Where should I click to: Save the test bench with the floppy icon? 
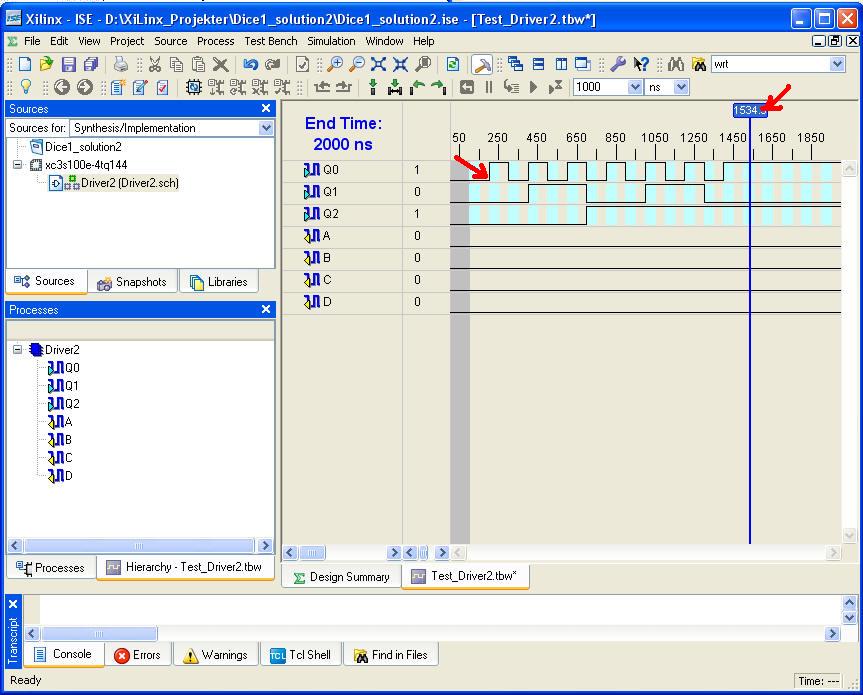pos(68,64)
